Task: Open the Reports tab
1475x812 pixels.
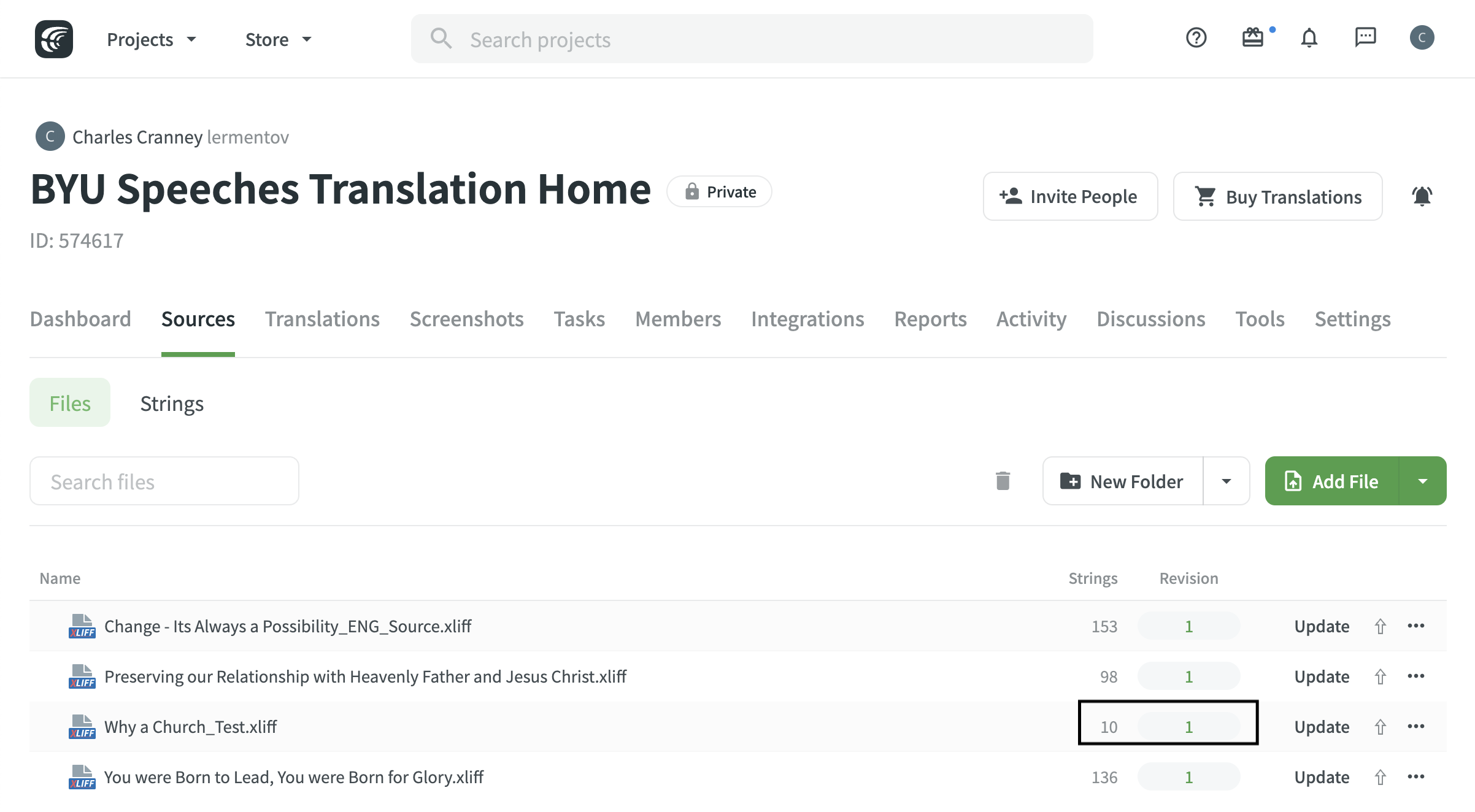Action: 930,319
